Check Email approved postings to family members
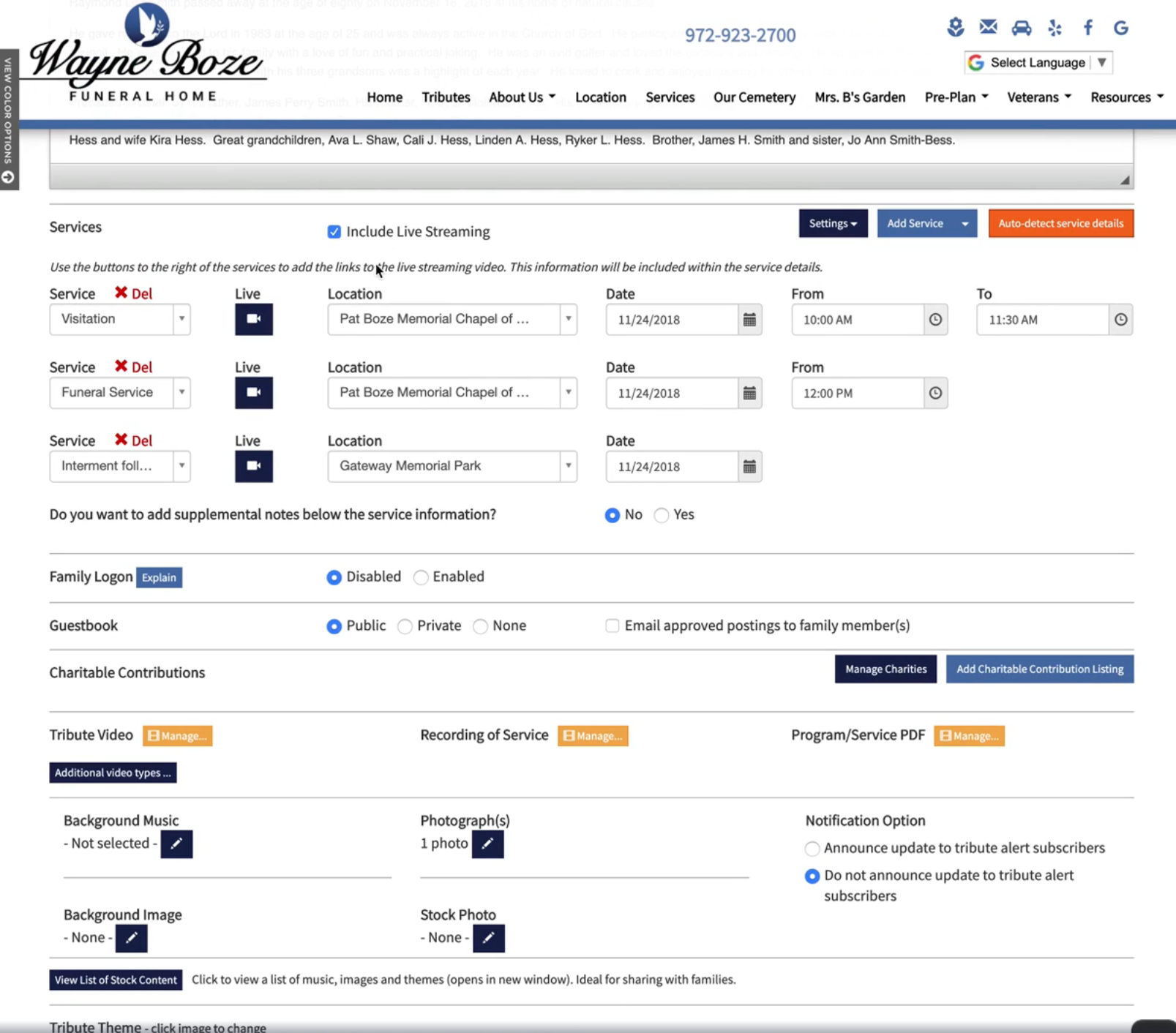The height and width of the screenshot is (1033, 1176). pyautogui.click(x=612, y=626)
